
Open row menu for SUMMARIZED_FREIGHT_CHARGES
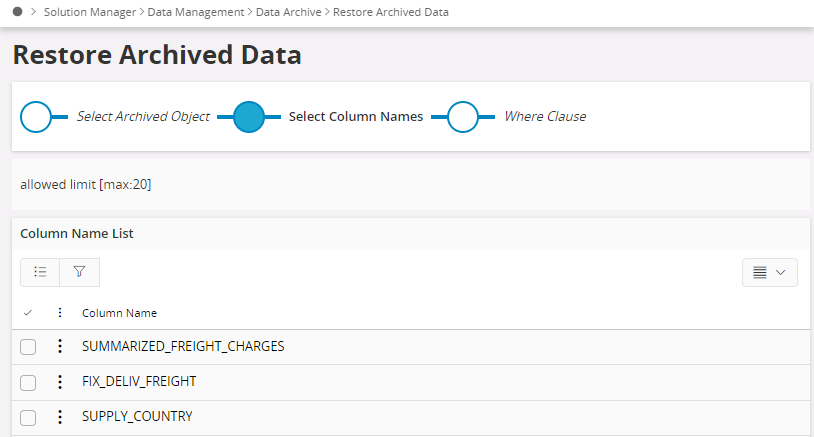click(x=60, y=346)
